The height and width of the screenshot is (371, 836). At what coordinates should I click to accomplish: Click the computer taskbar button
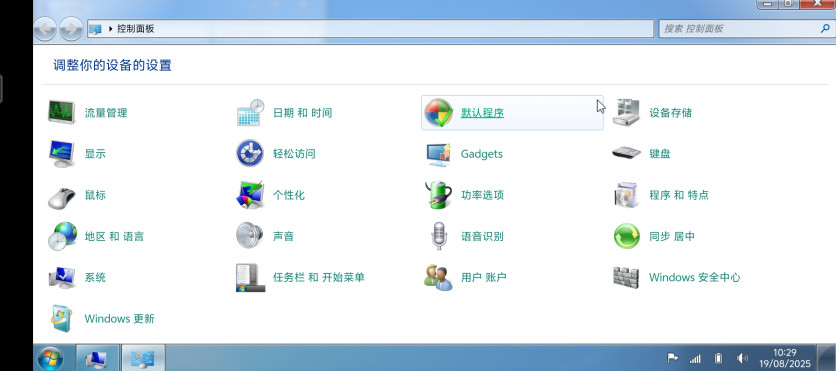click(x=98, y=358)
